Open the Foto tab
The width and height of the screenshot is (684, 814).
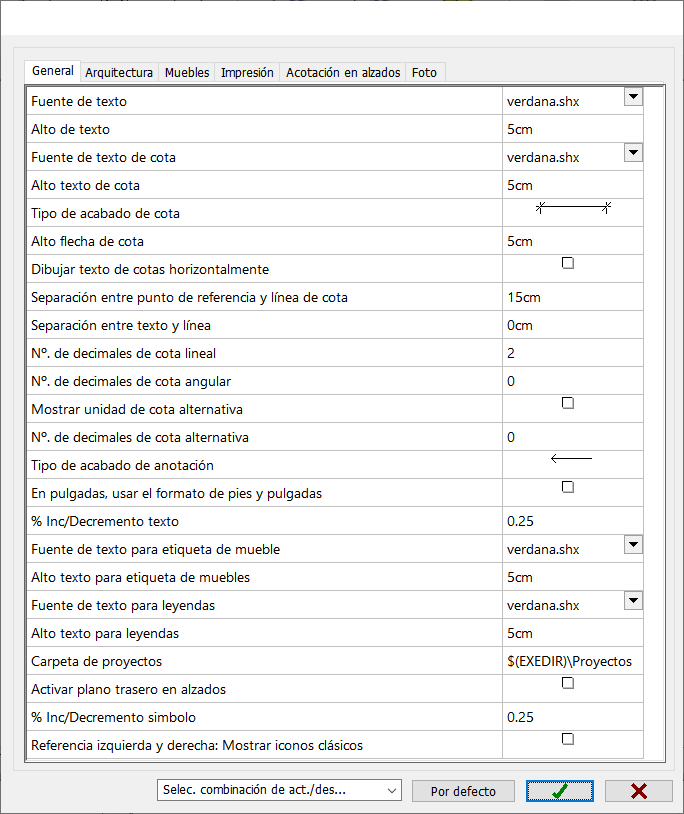[425, 73]
